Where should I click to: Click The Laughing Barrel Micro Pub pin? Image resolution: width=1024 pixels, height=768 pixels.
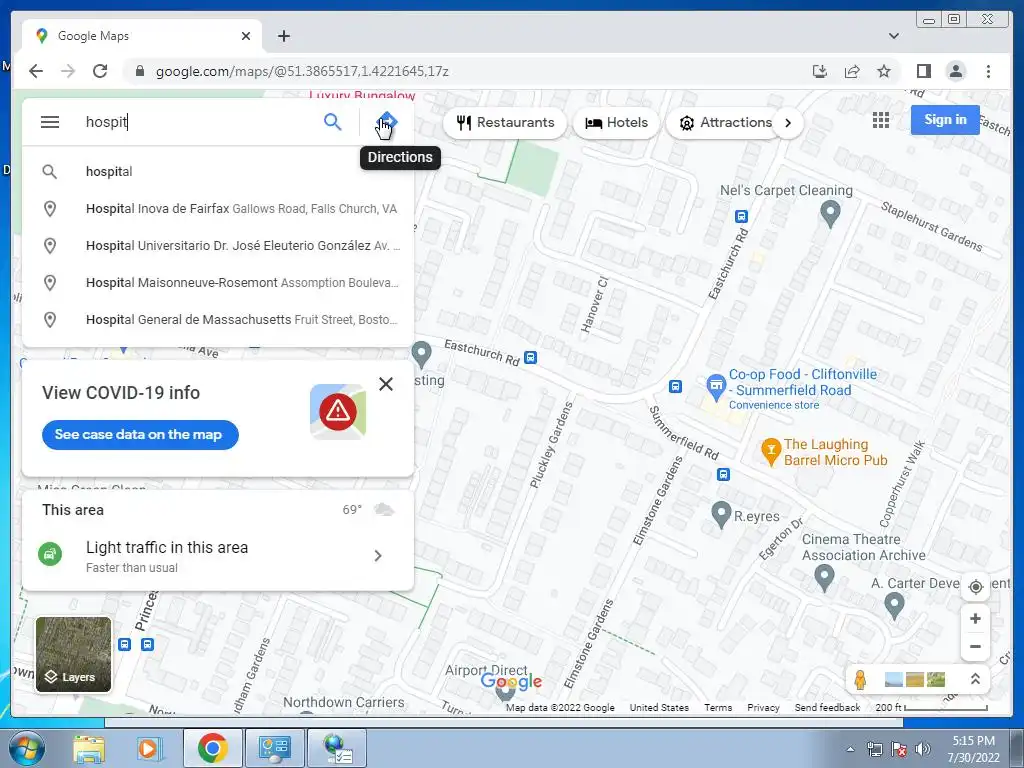pos(771,451)
